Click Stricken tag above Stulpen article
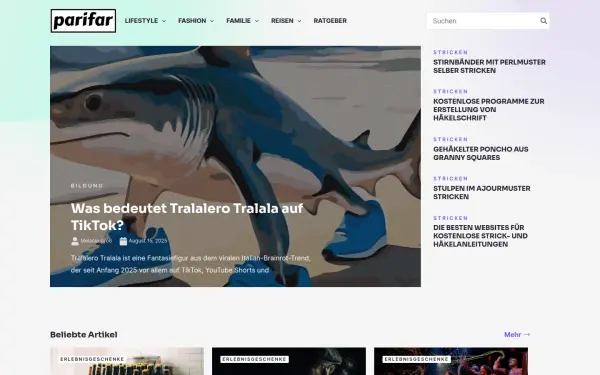This screenshot has height=375, width=600. [x=451, y=179]
